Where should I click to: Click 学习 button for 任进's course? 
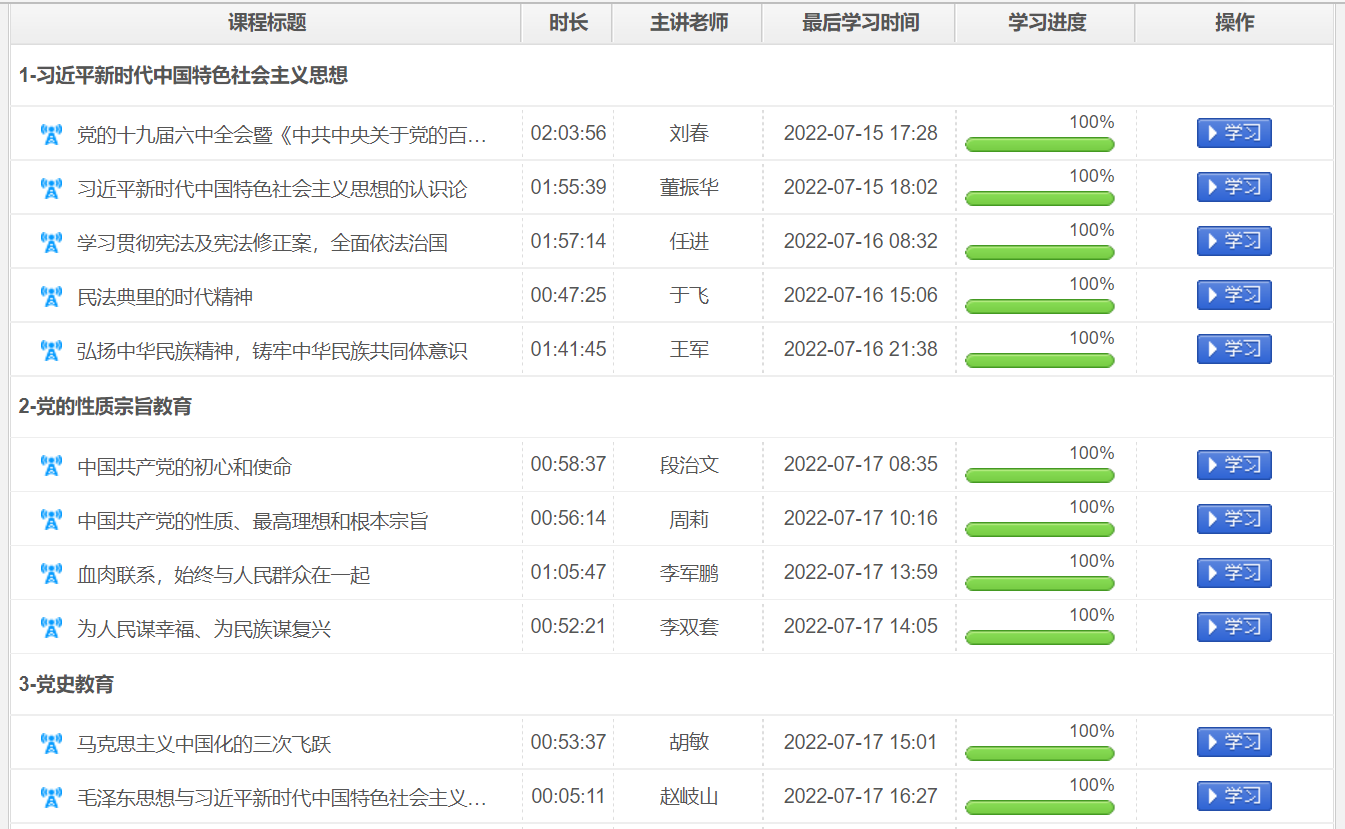pyautogui.click(x=1234, y=241)
